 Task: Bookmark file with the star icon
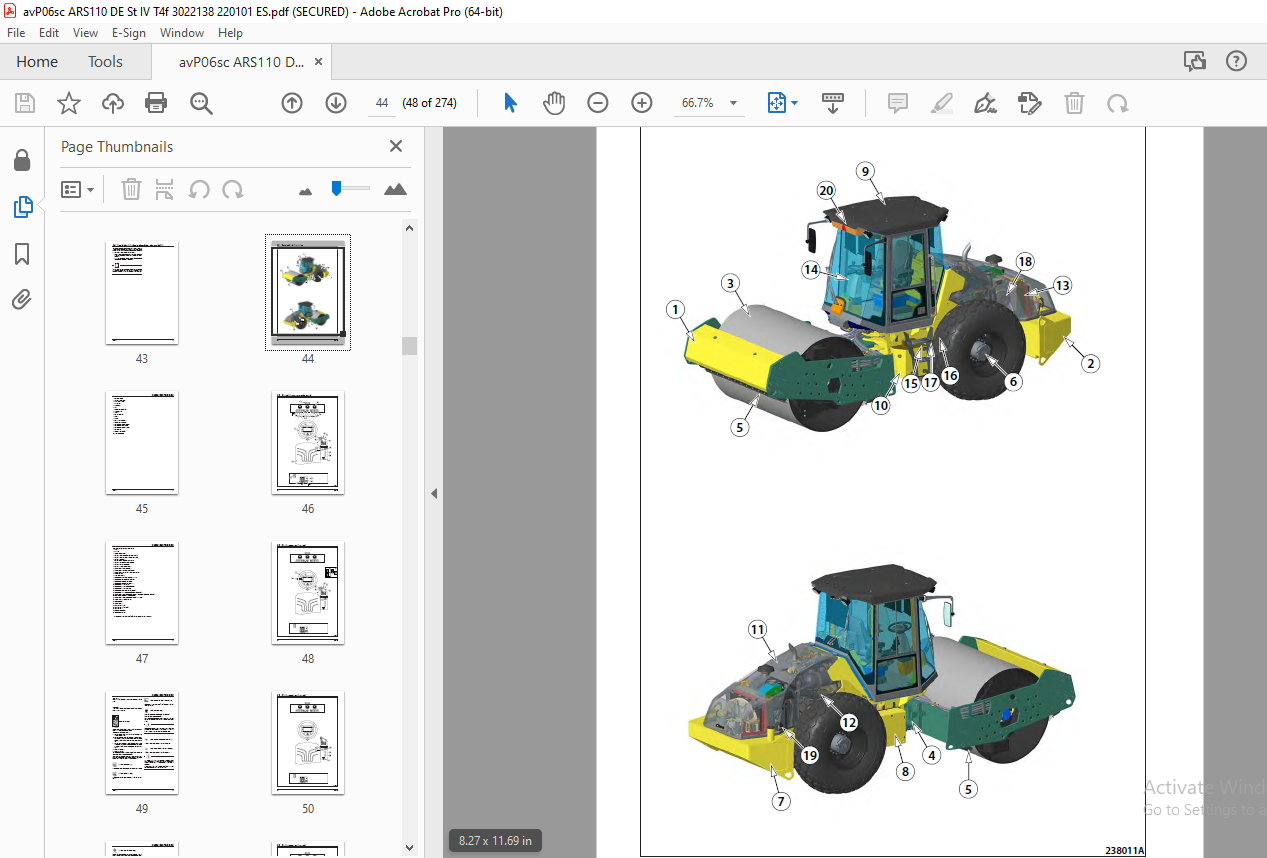pos(68,103)
